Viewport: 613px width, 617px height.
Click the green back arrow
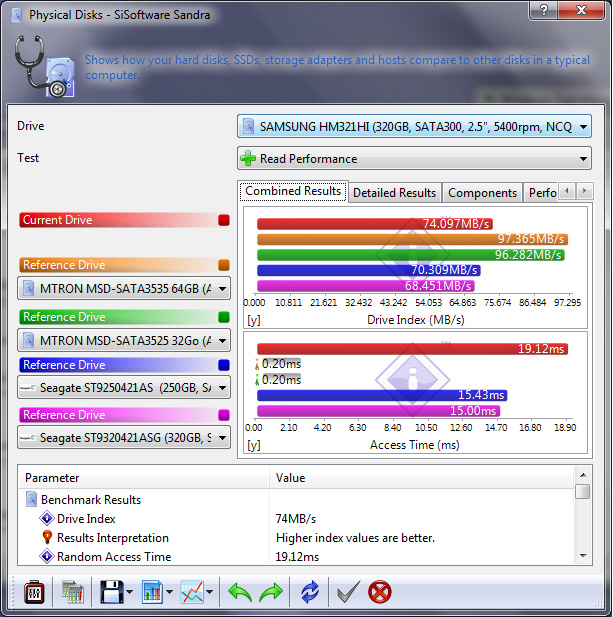point(240,592)
